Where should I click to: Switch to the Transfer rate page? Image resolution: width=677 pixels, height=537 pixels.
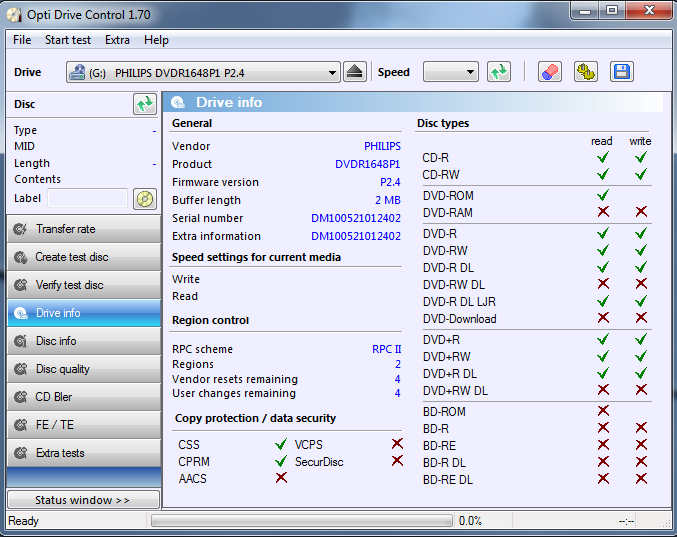(x=84, y=229)
